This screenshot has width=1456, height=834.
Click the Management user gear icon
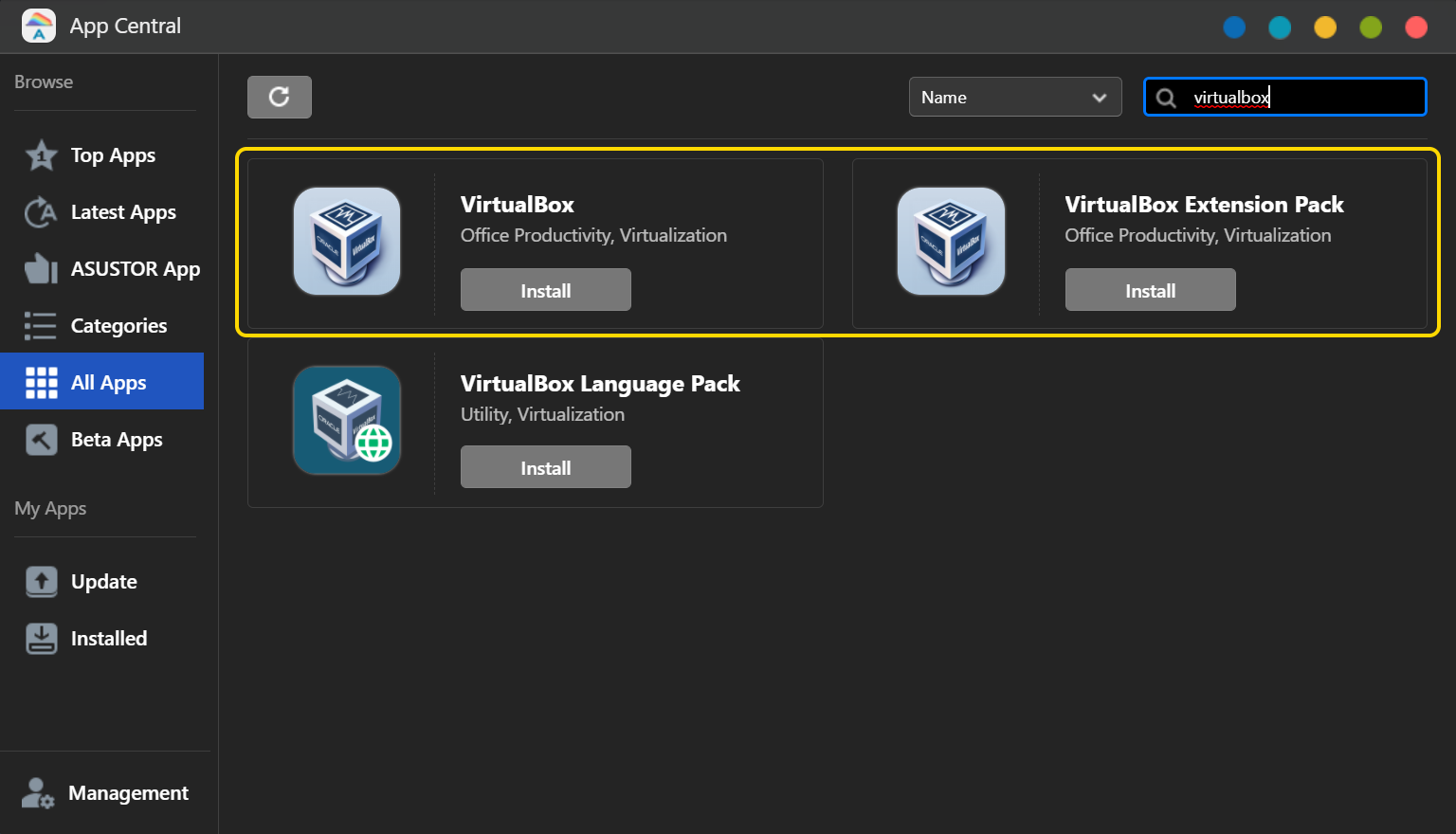coord(38,793)
